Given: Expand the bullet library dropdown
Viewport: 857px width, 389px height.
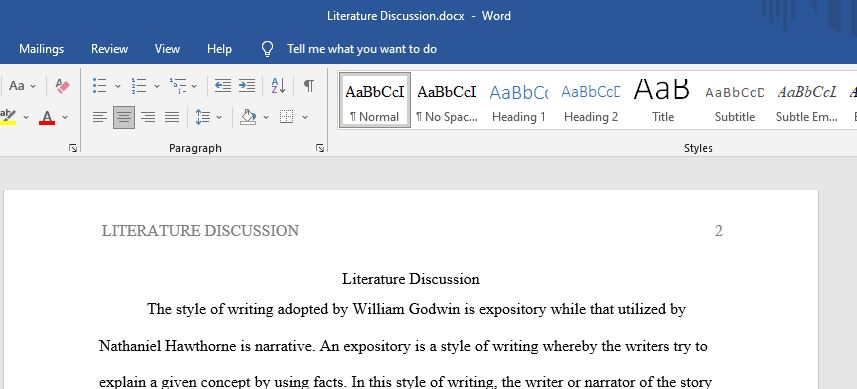Looking at the screenshot, I should point(118,86).
